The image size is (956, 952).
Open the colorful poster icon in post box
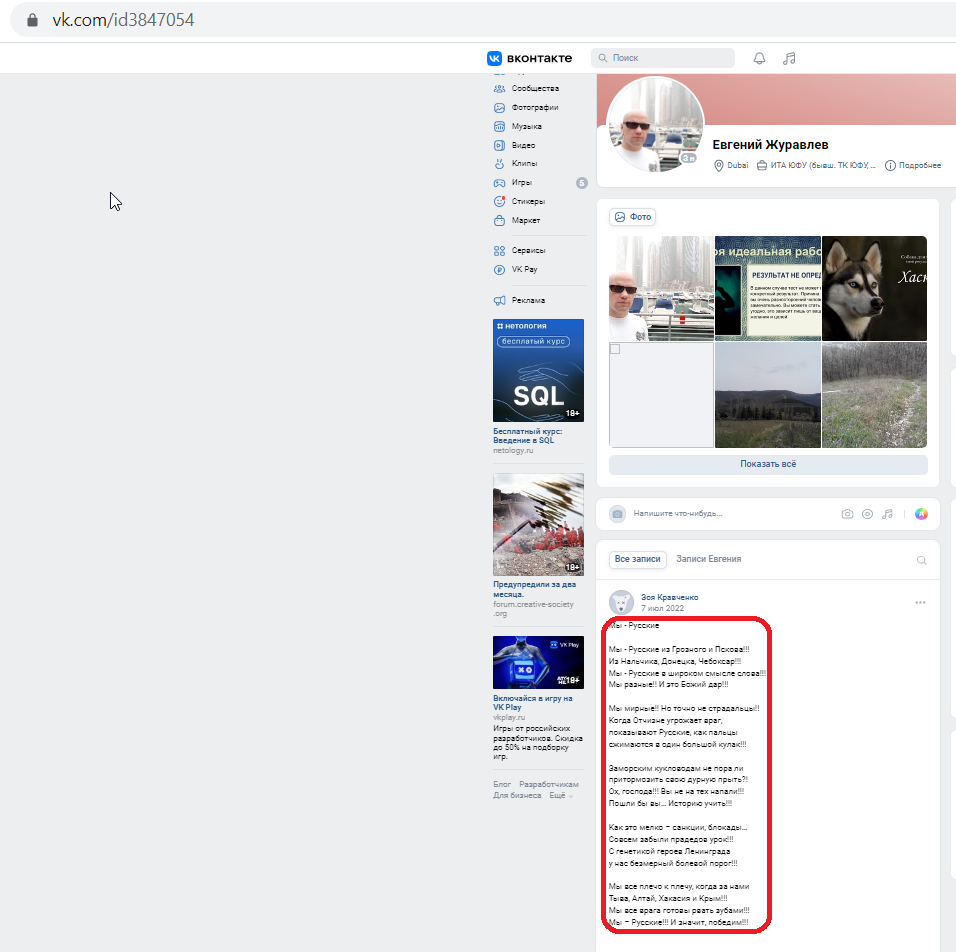[921, 514]
